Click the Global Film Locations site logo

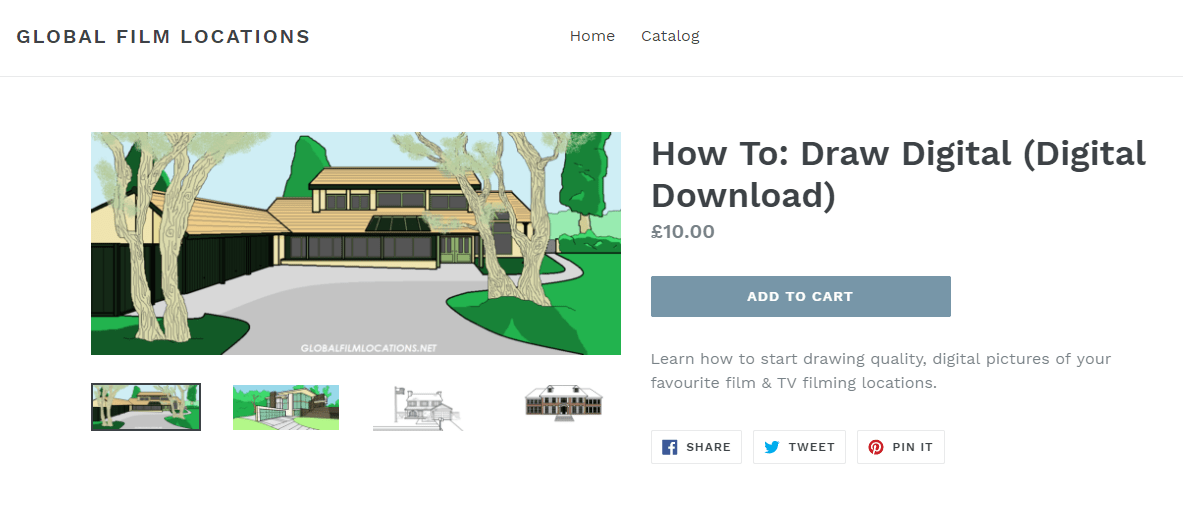tap(163, 37)
